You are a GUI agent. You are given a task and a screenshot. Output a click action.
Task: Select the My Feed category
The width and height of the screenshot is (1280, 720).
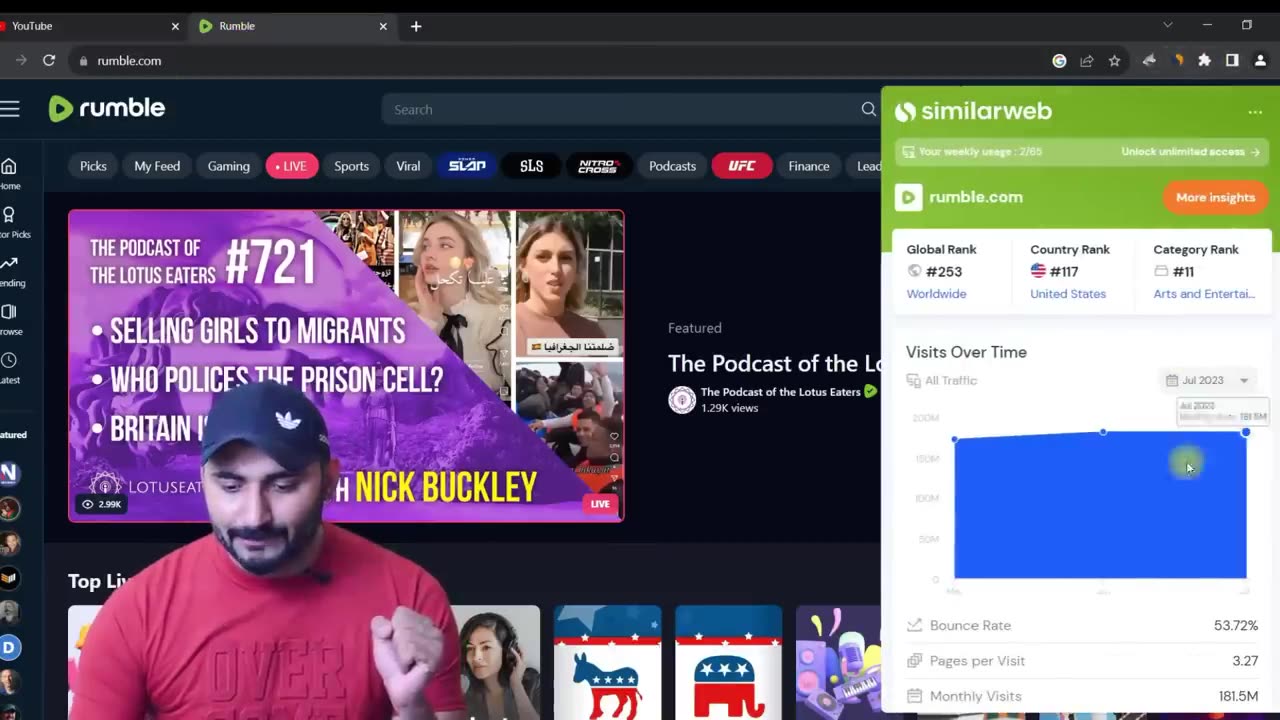pyautogui.click(x=157, y=166)
